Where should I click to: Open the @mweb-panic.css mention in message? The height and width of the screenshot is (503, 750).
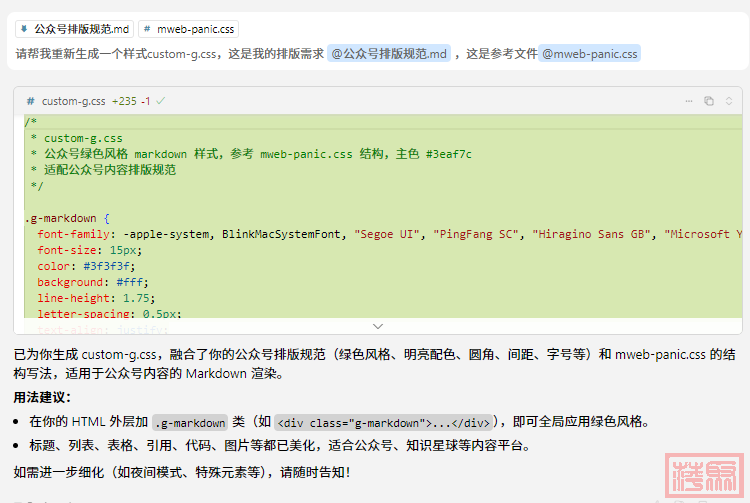click(589, 53)
